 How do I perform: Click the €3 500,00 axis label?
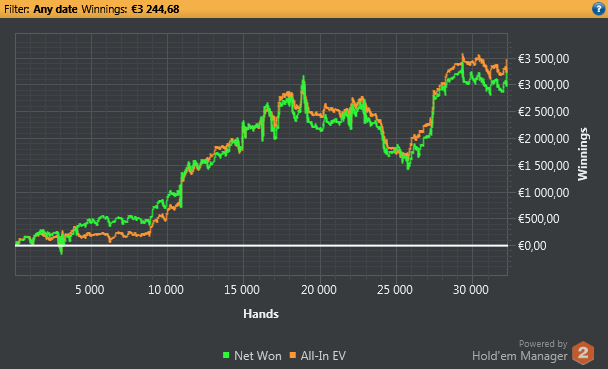click(544, 59)
